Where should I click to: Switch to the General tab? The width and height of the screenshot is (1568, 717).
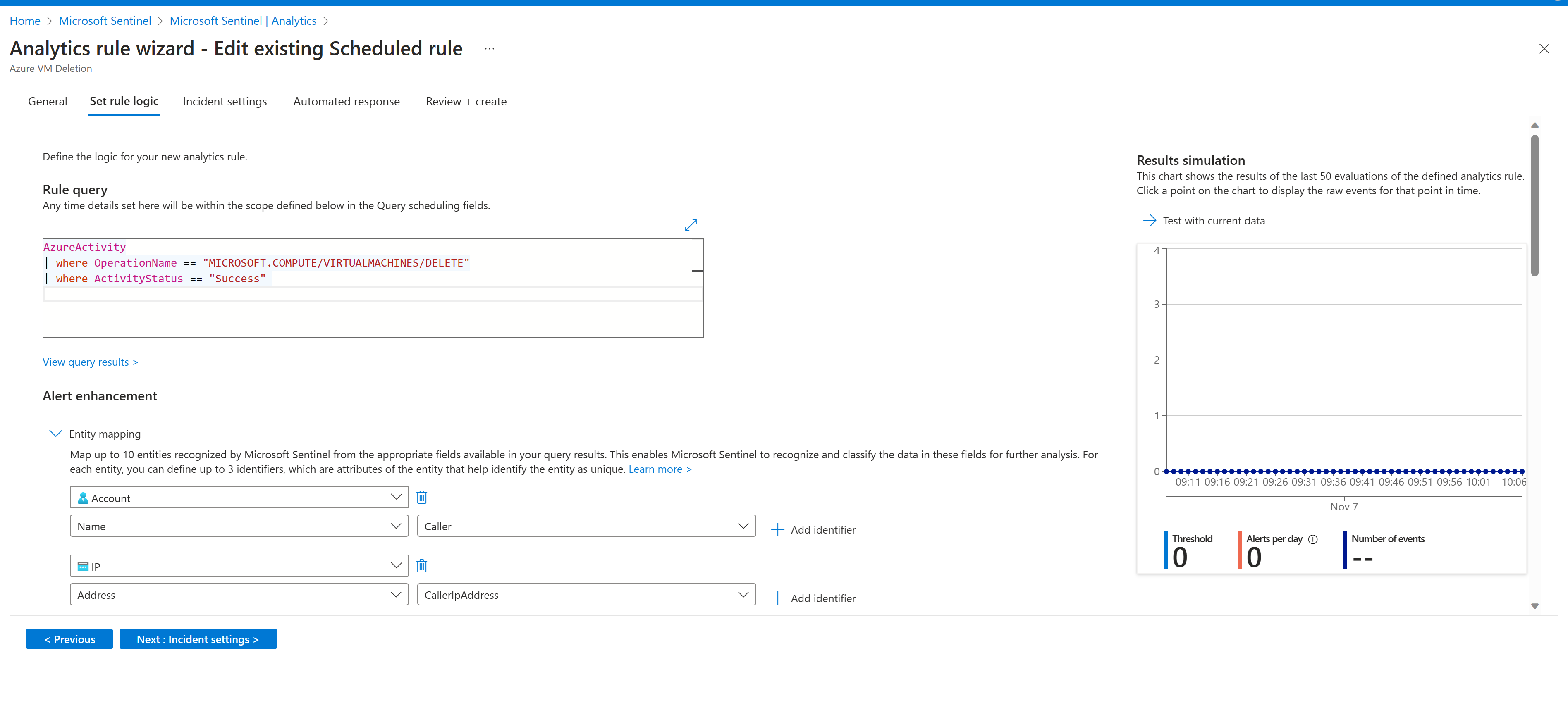[48, 102]
